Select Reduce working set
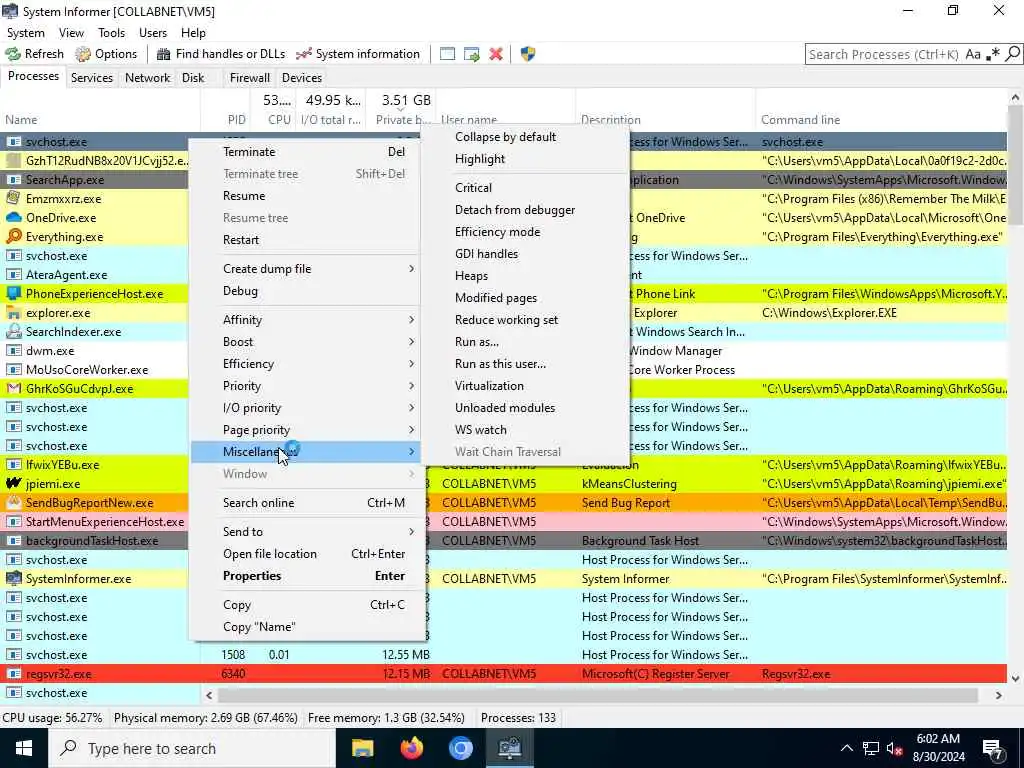1024x768 pixels. [x=526, y=320]
